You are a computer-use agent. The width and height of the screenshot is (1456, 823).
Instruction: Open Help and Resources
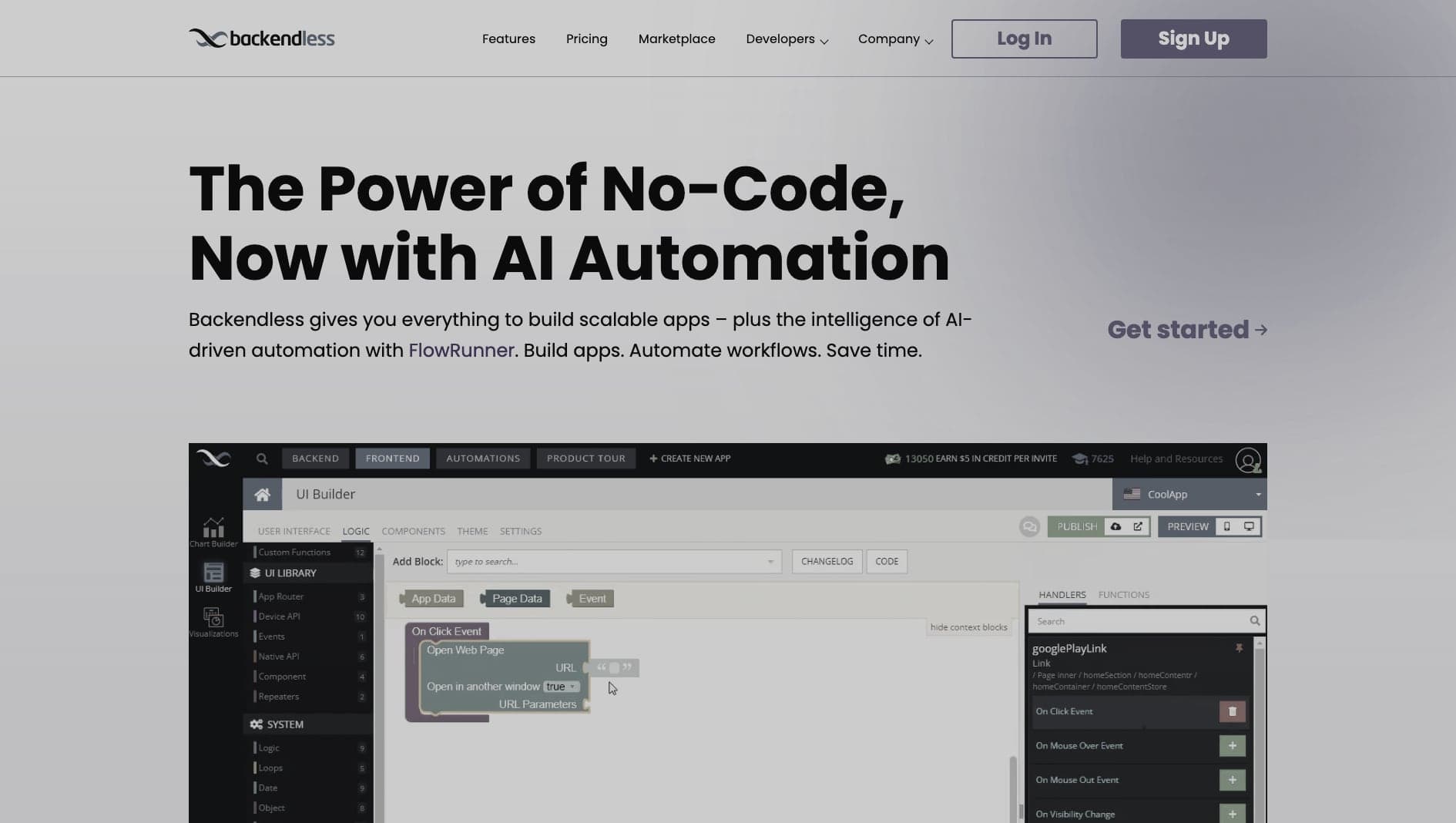tap(1176, 459)
